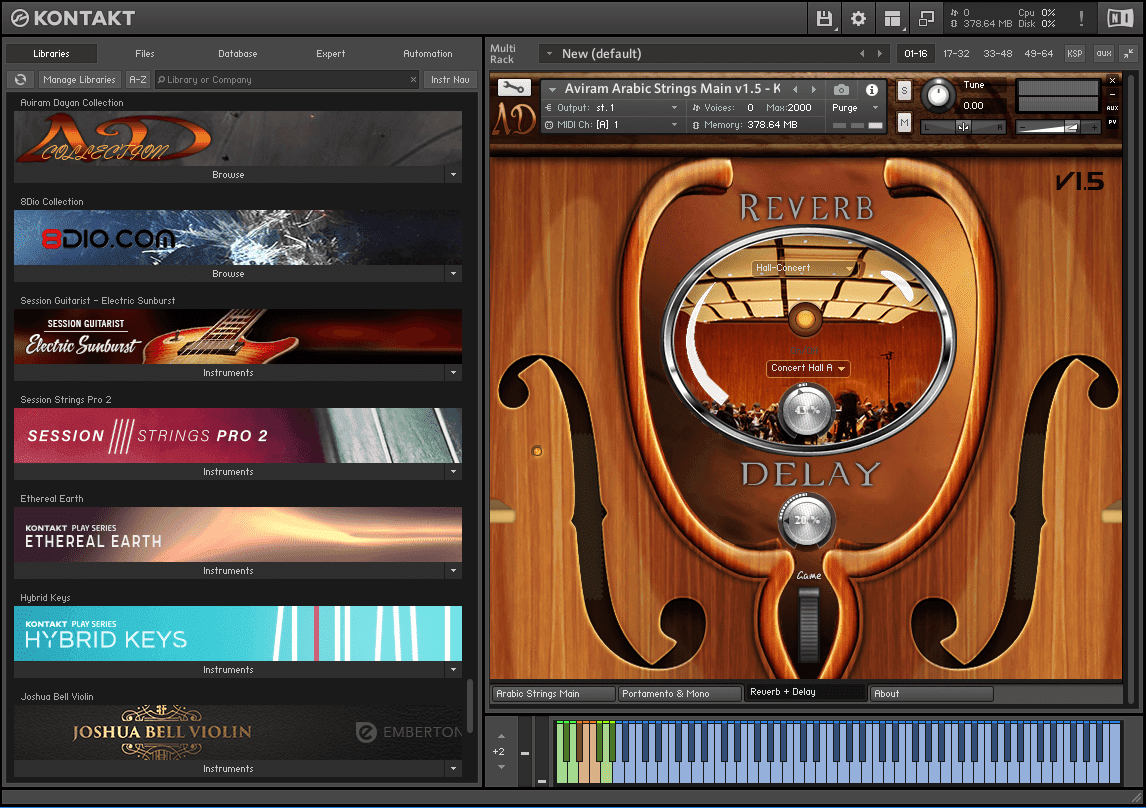Expand 8Dio Collection options arrow

coord(454,273)
